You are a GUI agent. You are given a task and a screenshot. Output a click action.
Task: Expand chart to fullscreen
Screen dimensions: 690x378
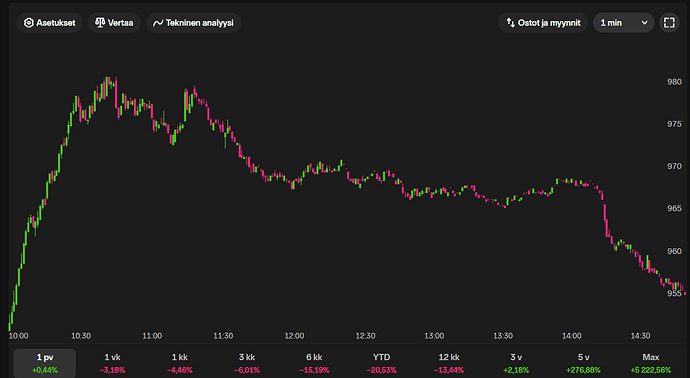coord(669,23)
